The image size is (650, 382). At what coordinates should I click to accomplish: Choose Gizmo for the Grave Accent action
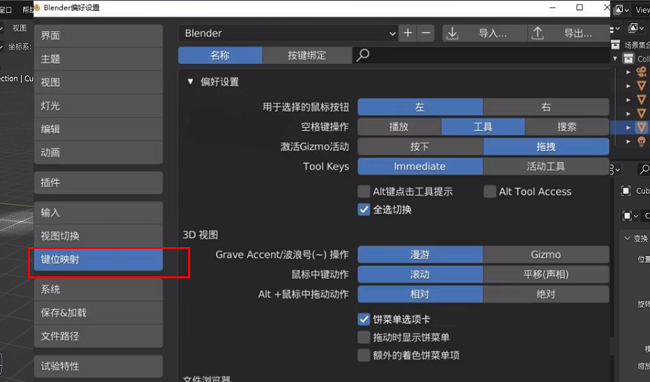point(546,255)
